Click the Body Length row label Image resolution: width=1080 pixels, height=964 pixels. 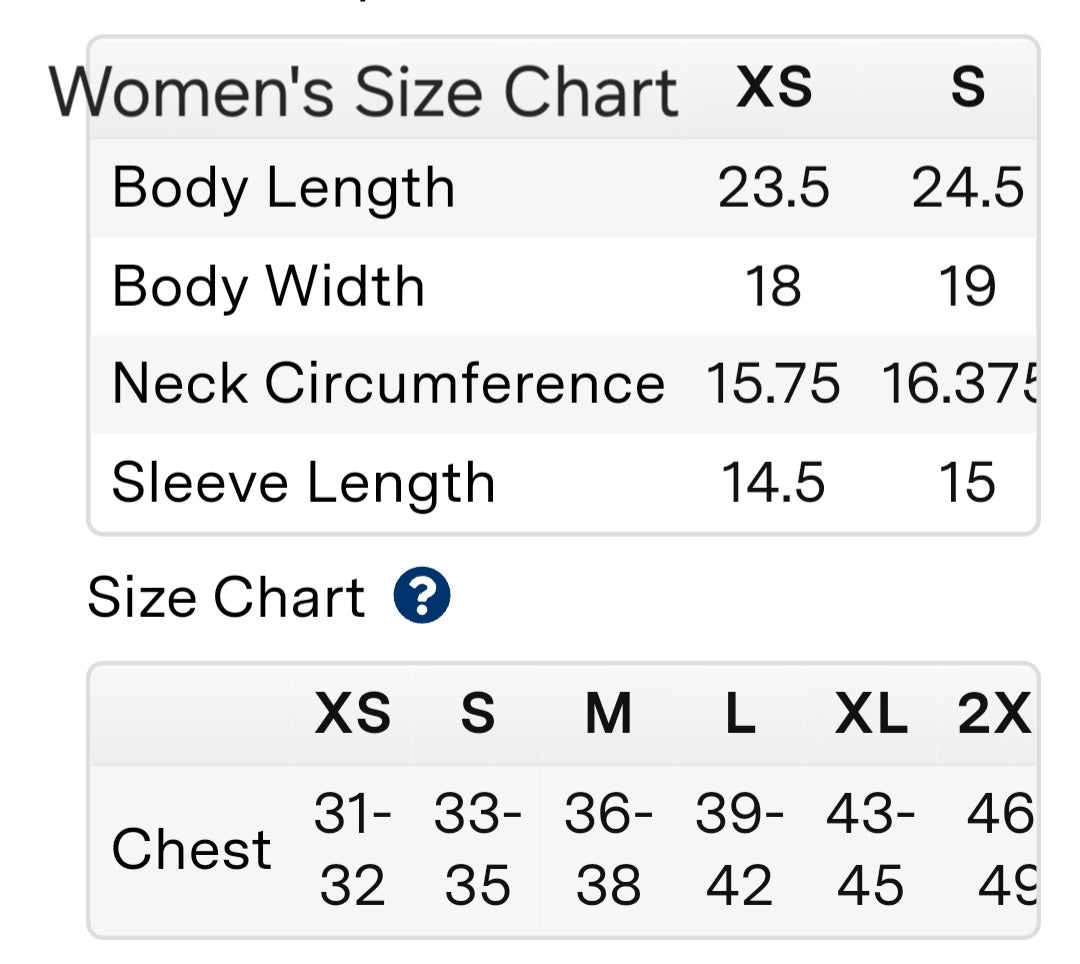tap(283, 189)
